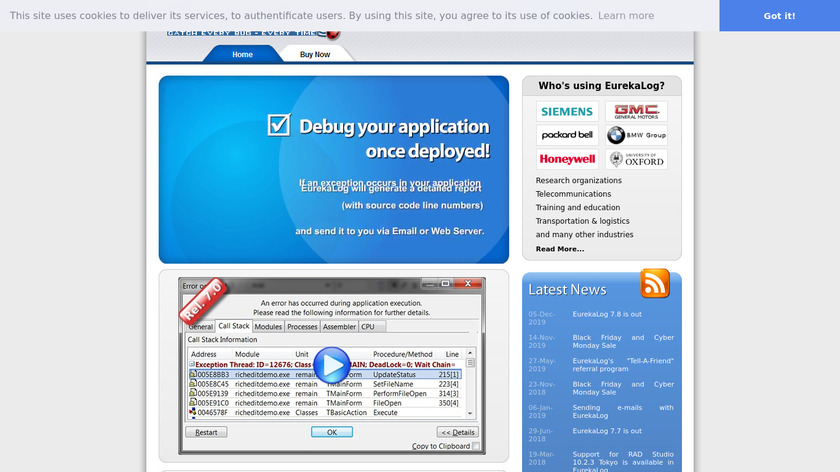Viewport: 840px width, 472px height.
Task: Click the Siemens logo
Action: [x=567, y=111]
